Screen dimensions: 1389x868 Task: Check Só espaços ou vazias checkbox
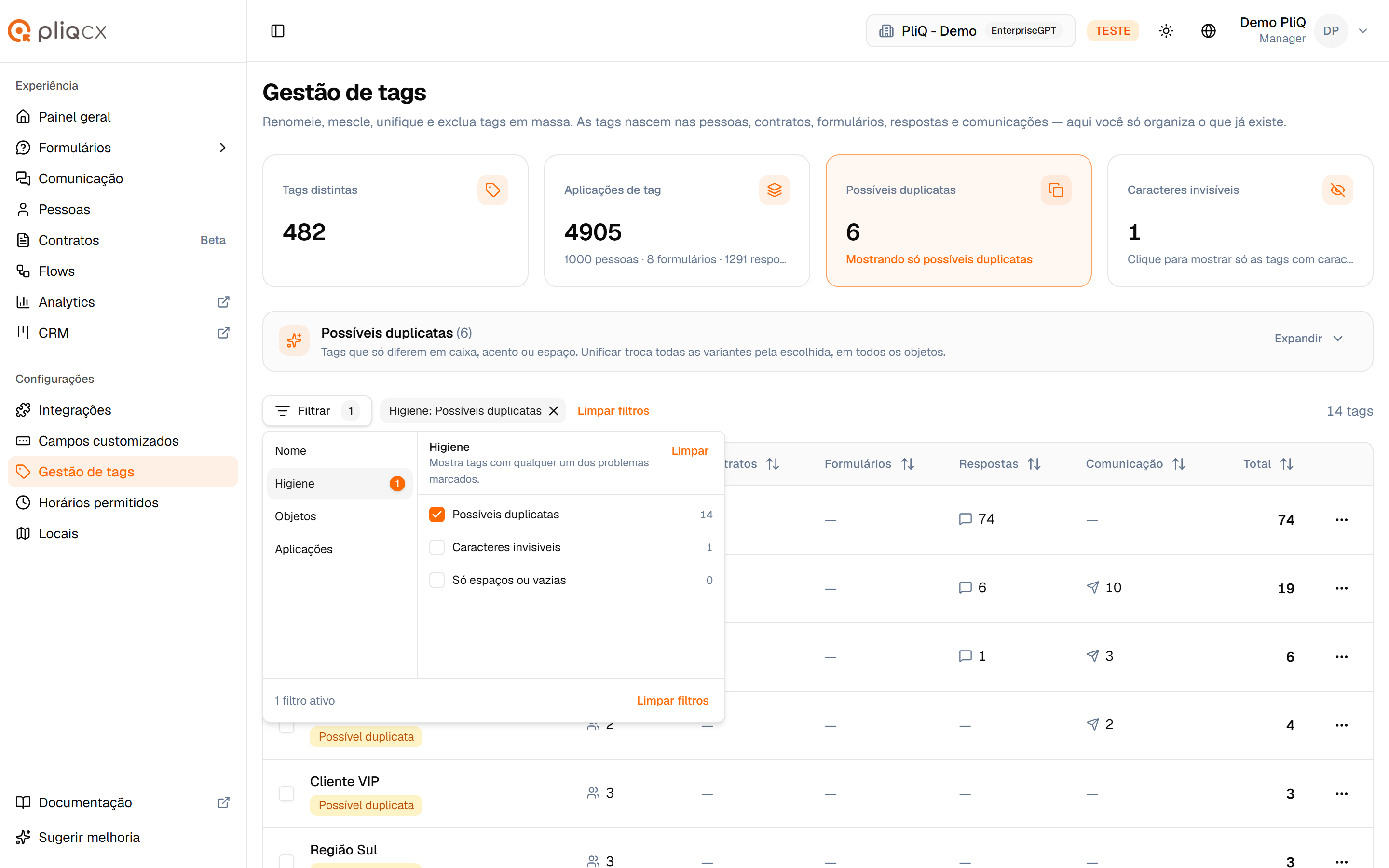437,581
